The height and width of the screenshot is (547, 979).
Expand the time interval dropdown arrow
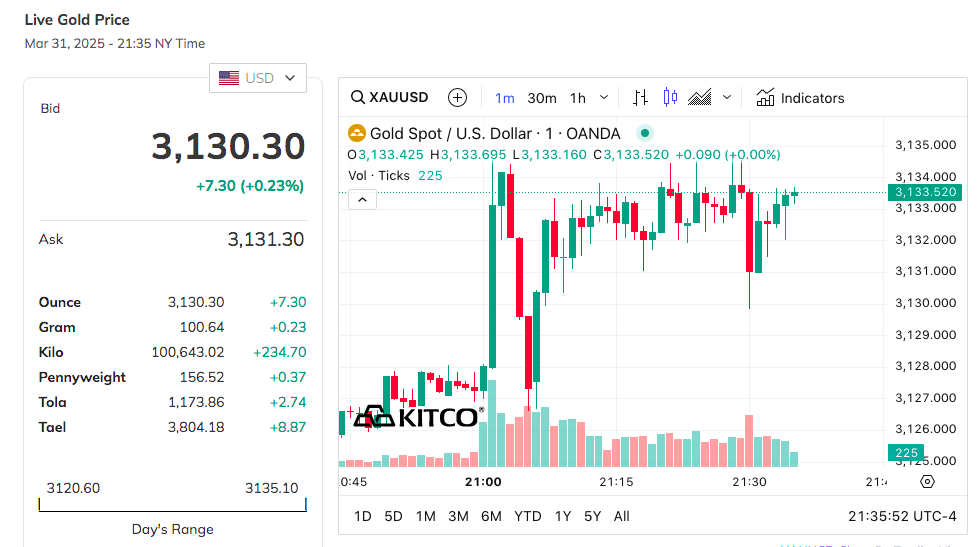pyautogui.click(x=604, y=97)
